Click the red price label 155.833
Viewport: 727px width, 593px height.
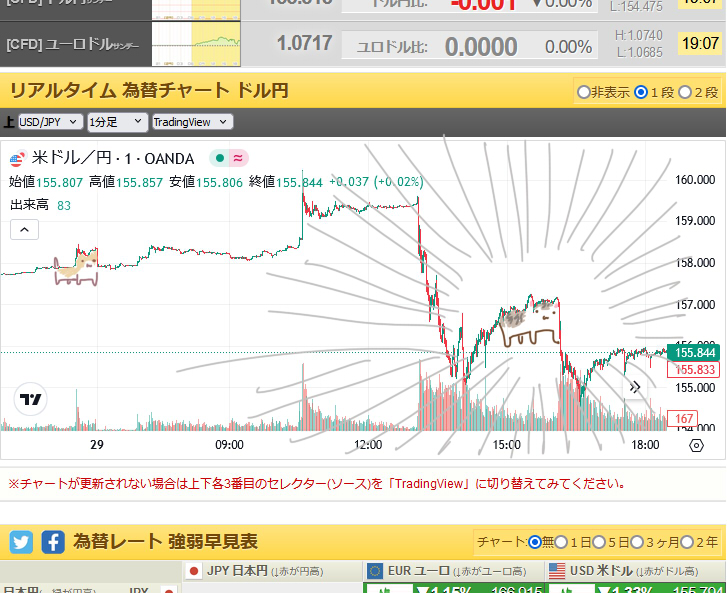[x=694, y=370]
